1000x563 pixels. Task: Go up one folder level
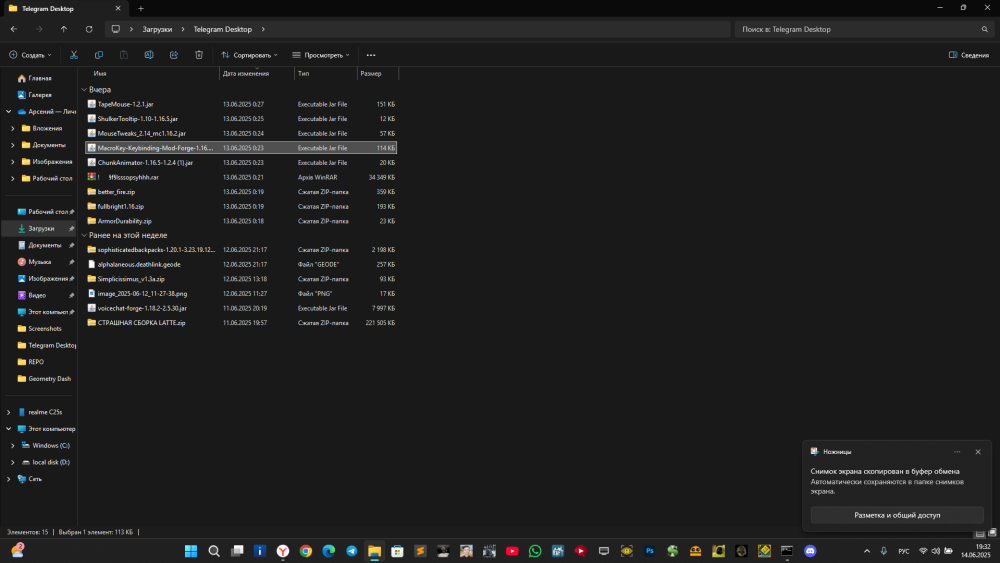[x=64, y=29]
